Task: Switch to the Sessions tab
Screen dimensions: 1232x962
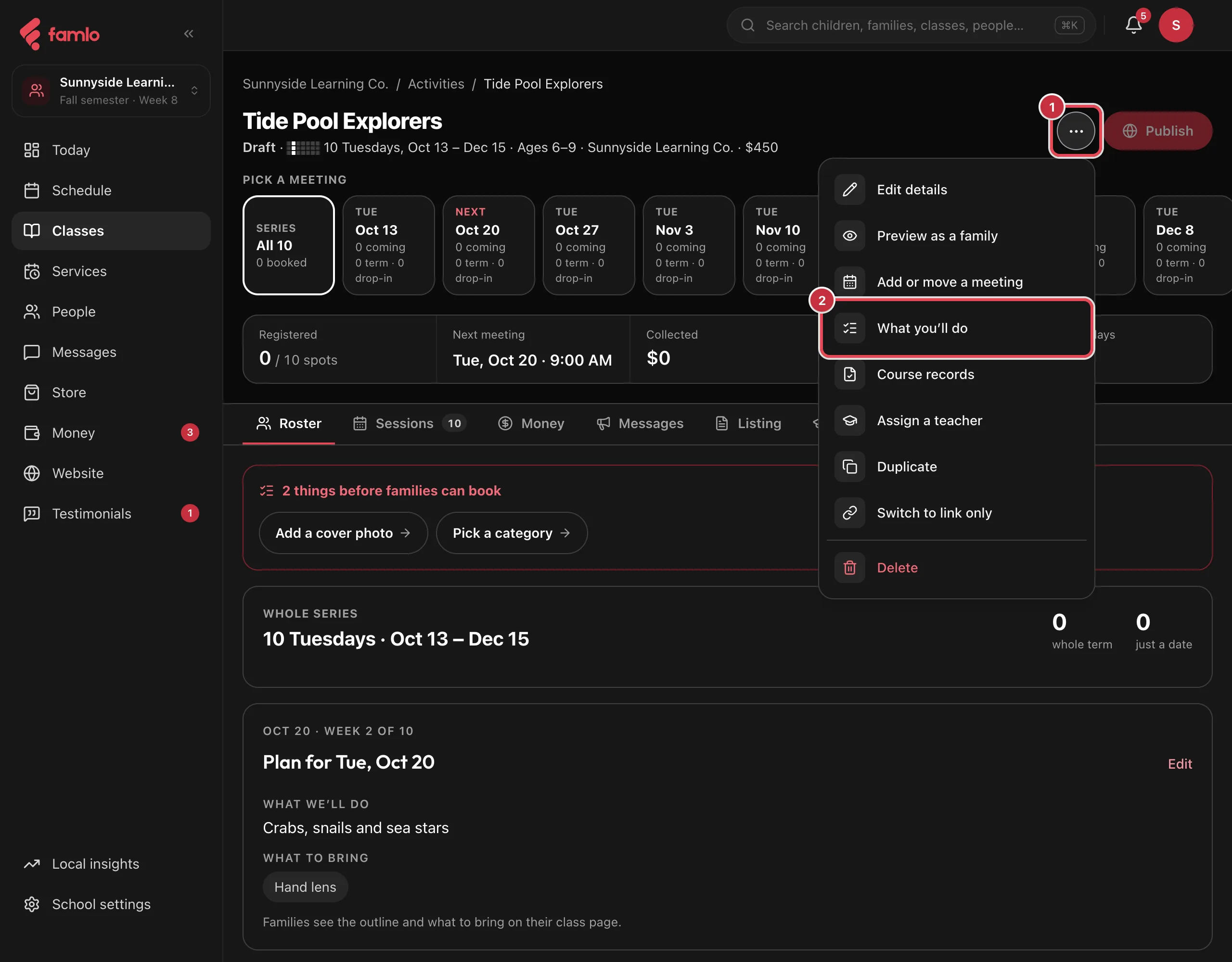Action: (x=409, y=423)
